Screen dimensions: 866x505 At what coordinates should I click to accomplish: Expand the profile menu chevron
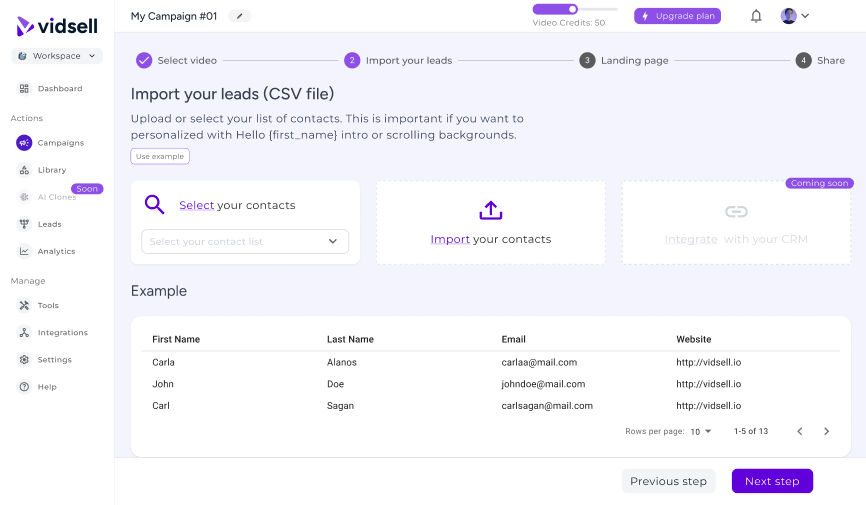[805, 16]
